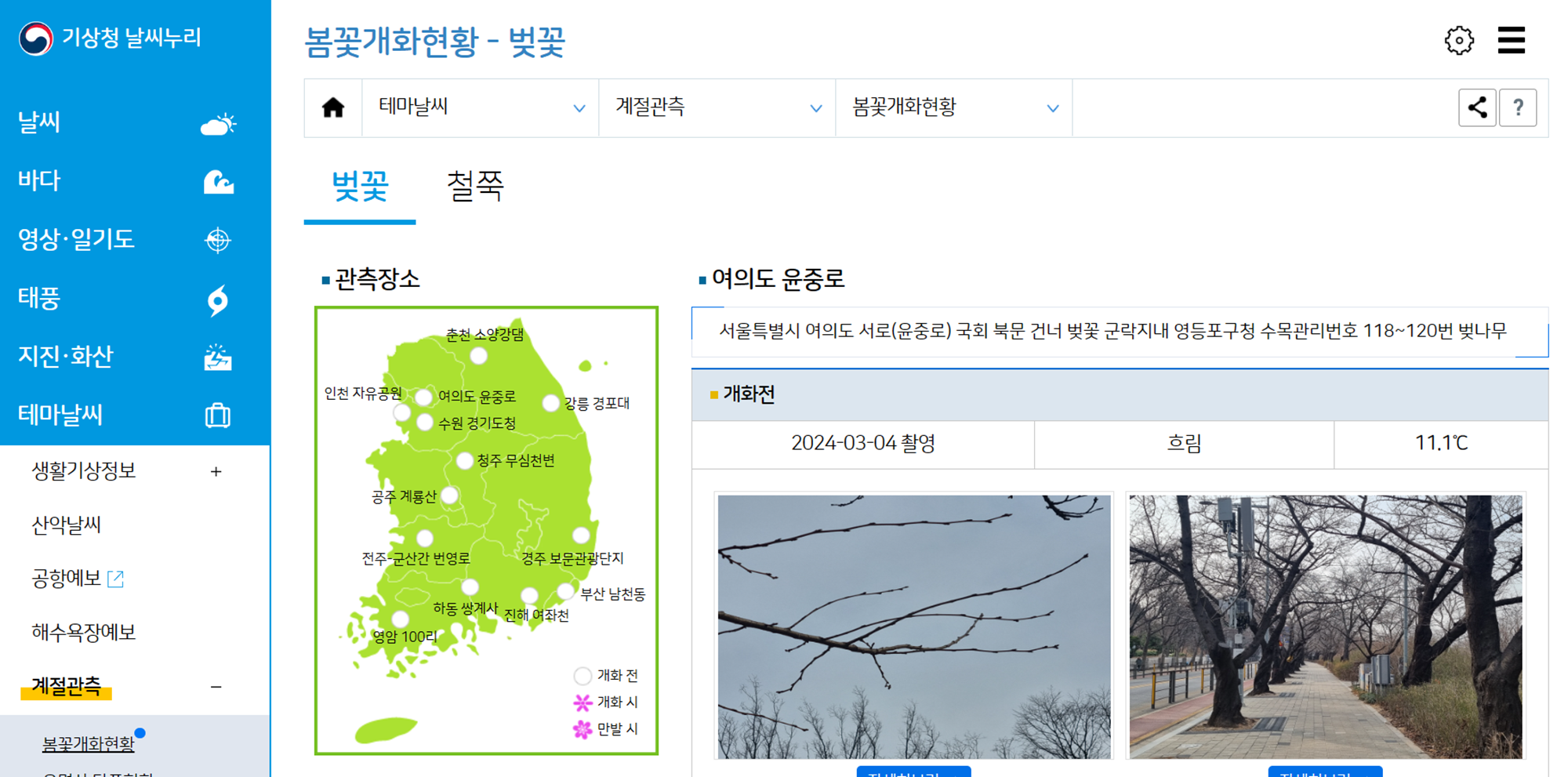Open the settings gear at top right

click(x=1459, y=41)
